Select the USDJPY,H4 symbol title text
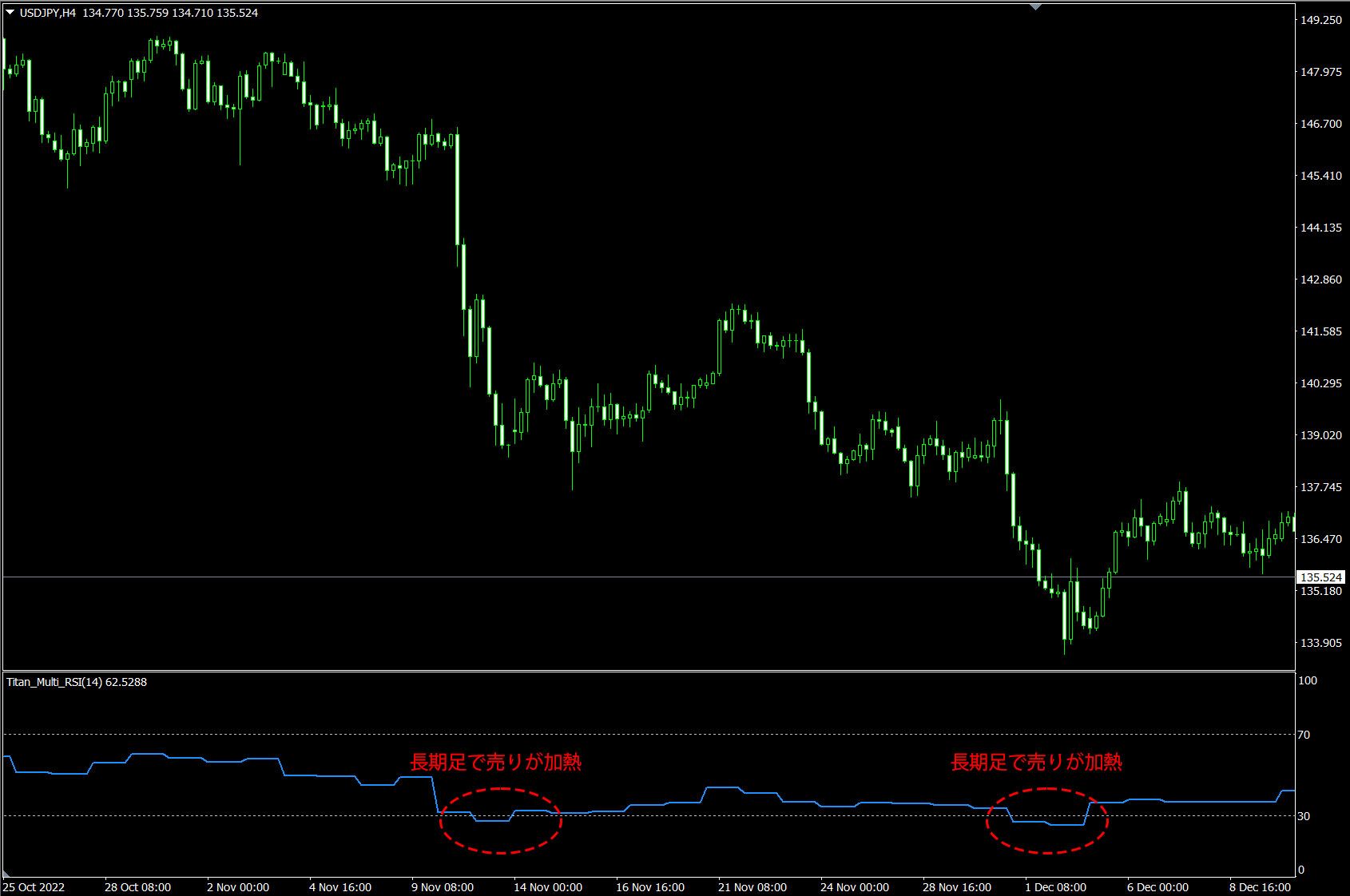Viewport: 1350px width, 896px height. pyautogui.click(x=48, y=13)
